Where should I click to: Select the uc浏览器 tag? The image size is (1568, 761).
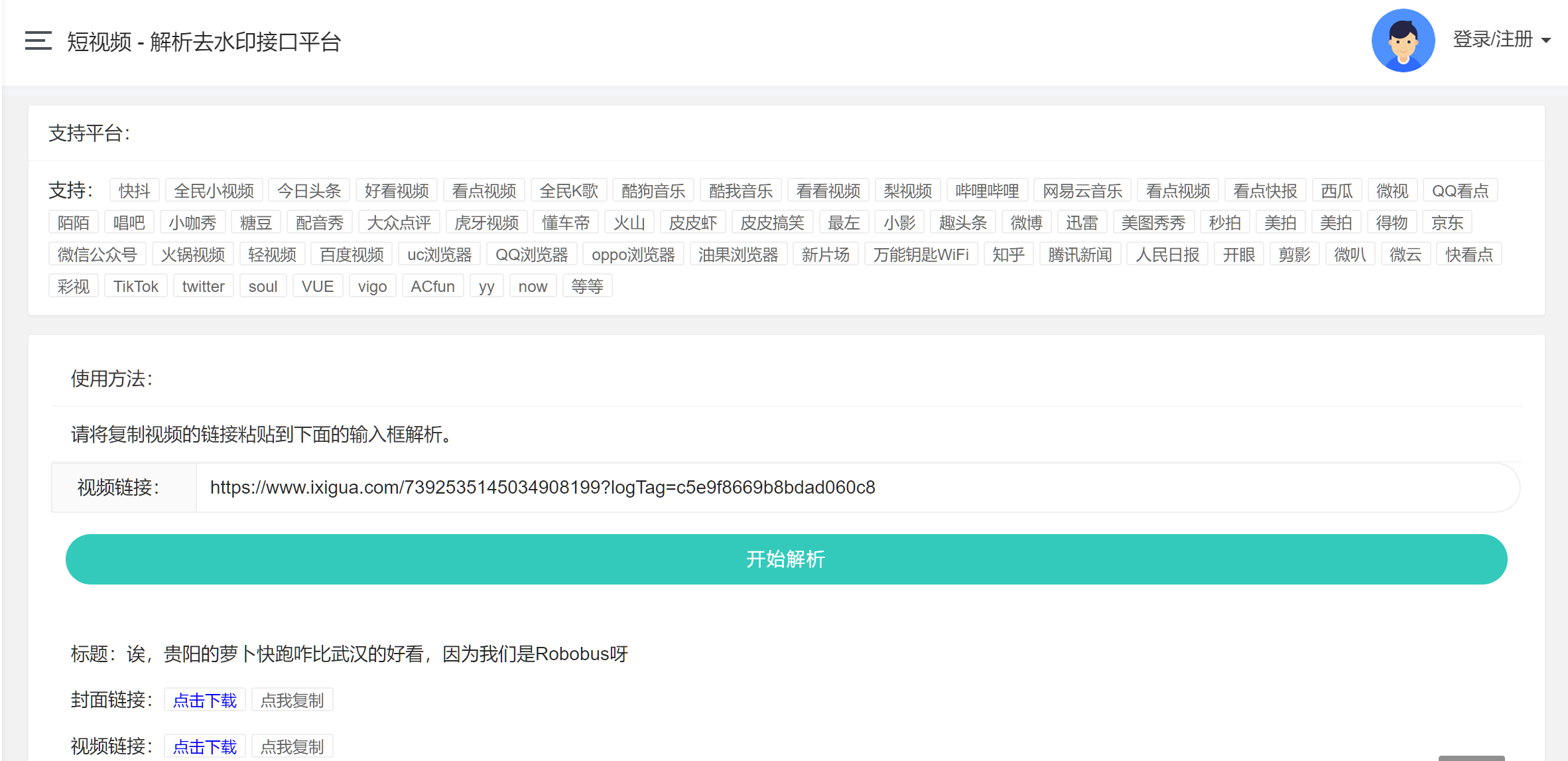tap(440, 254)
